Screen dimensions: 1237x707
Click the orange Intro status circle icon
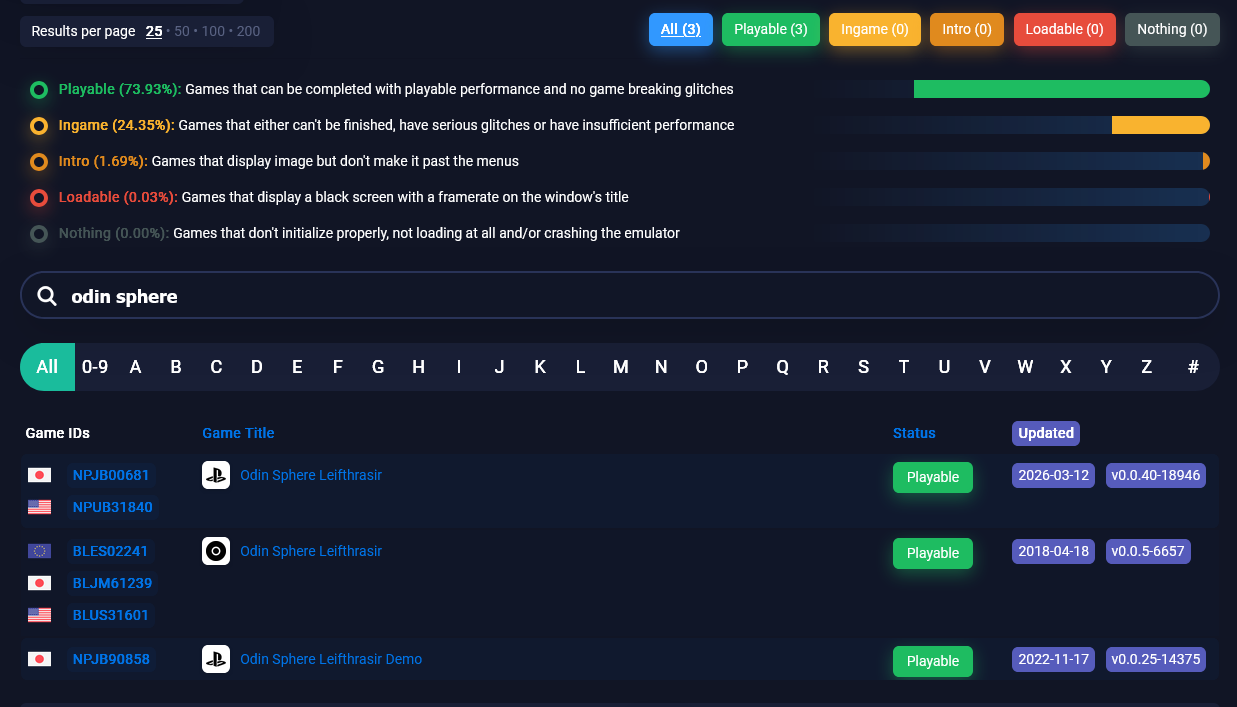pos(39,162)
